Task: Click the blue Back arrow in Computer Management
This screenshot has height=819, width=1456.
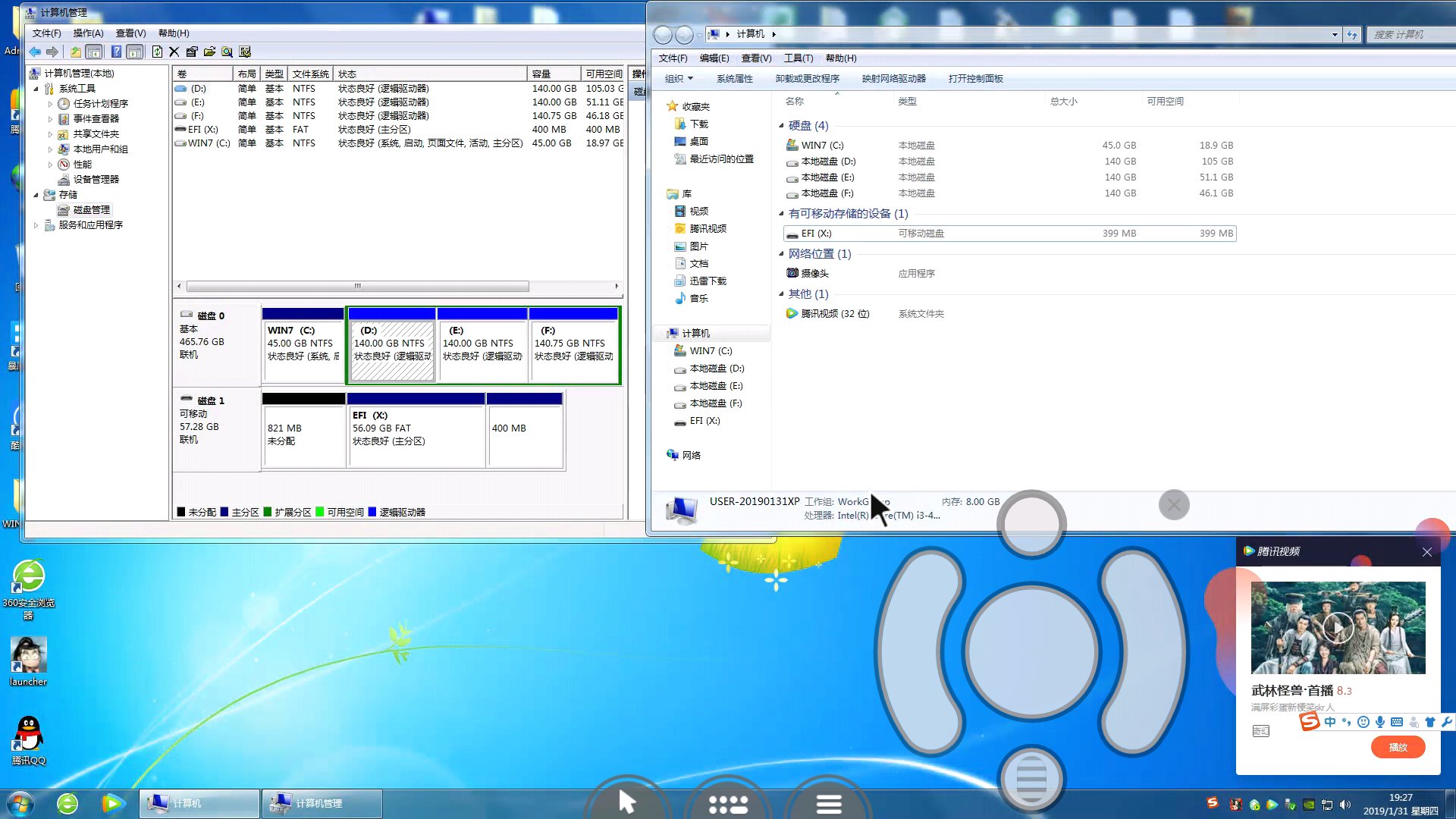Action: [x=35, y=52]
